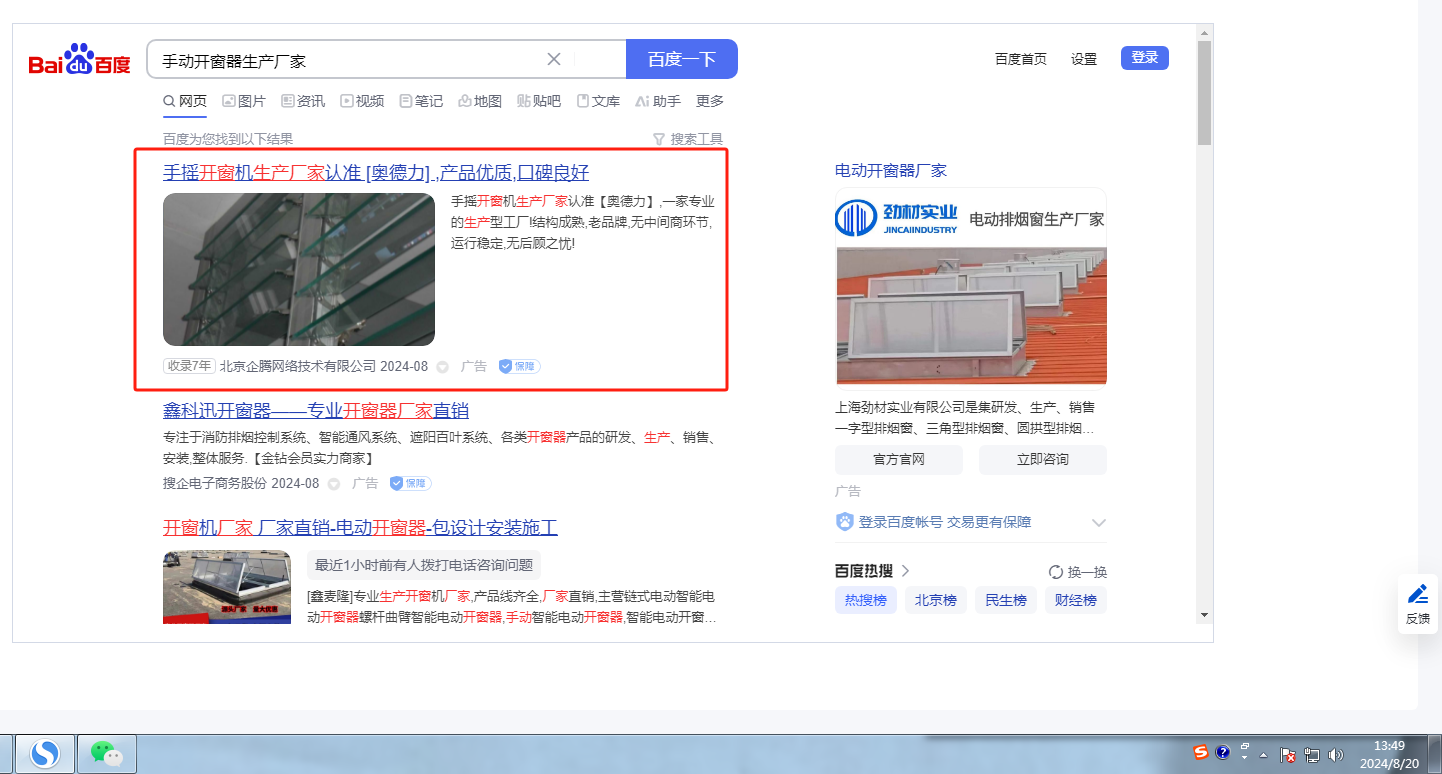Select the 财经榜 hot list tab
This screenshot has width=1442, height=774.
tap(1076, 600)
